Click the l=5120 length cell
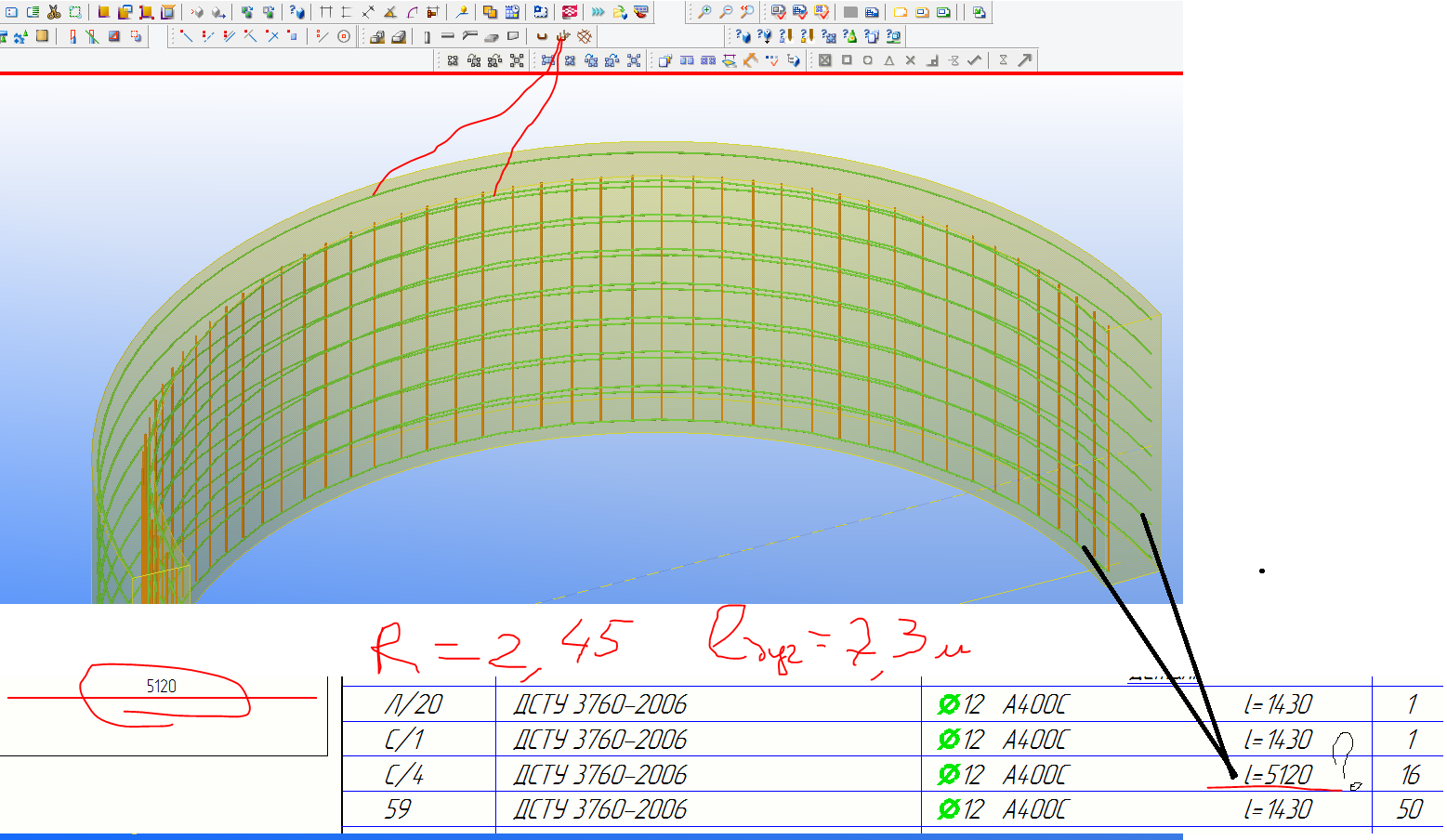Screen dimensions: 1447x840 1278,774
